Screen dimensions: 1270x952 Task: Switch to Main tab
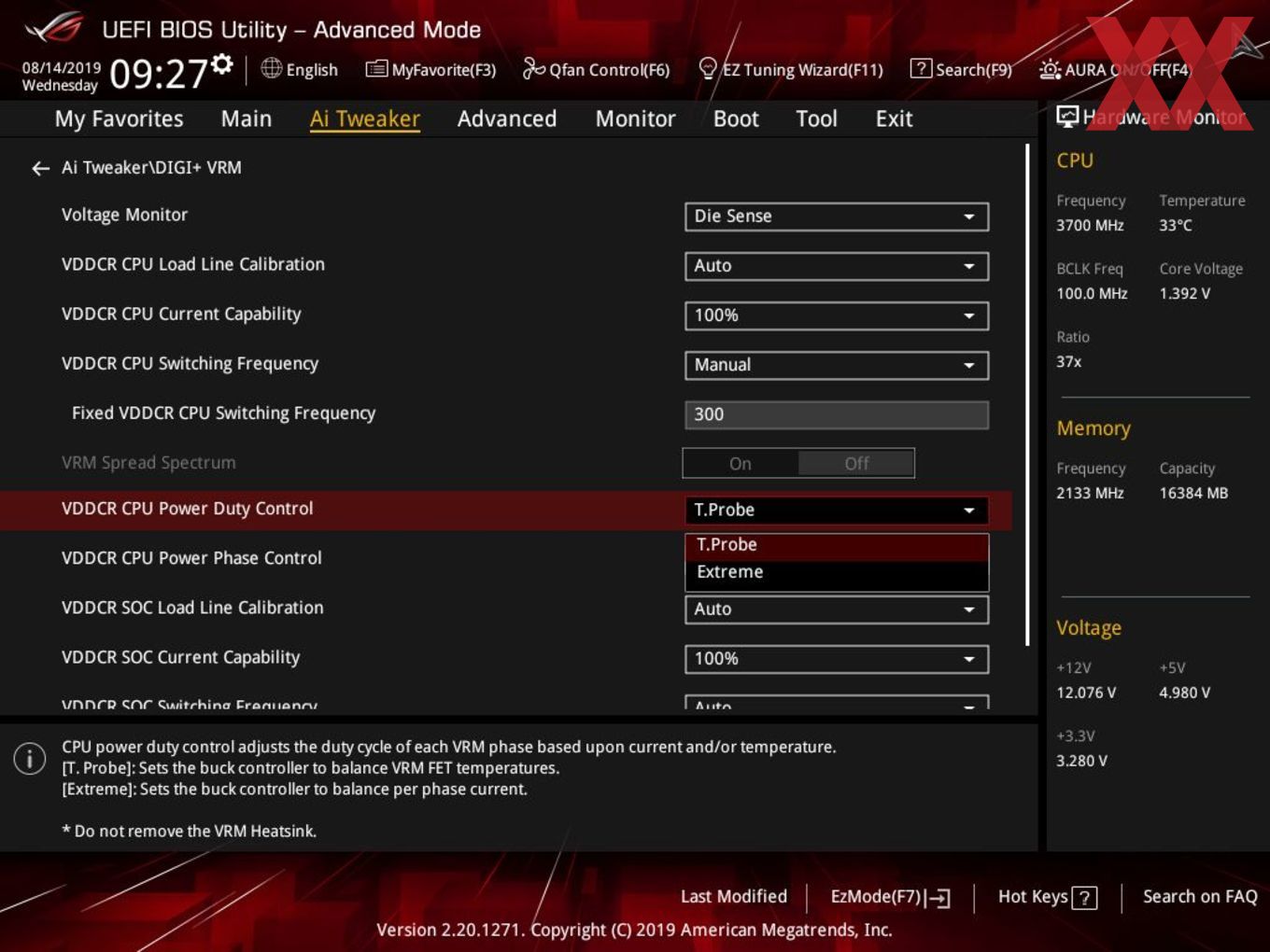(x=247, y=119)
